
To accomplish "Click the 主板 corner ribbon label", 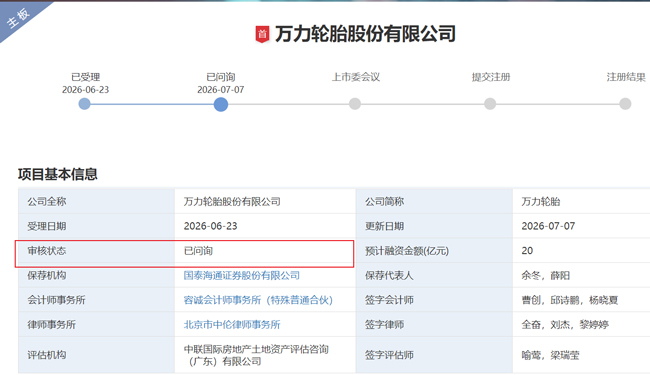I will (x=19, y=17).
